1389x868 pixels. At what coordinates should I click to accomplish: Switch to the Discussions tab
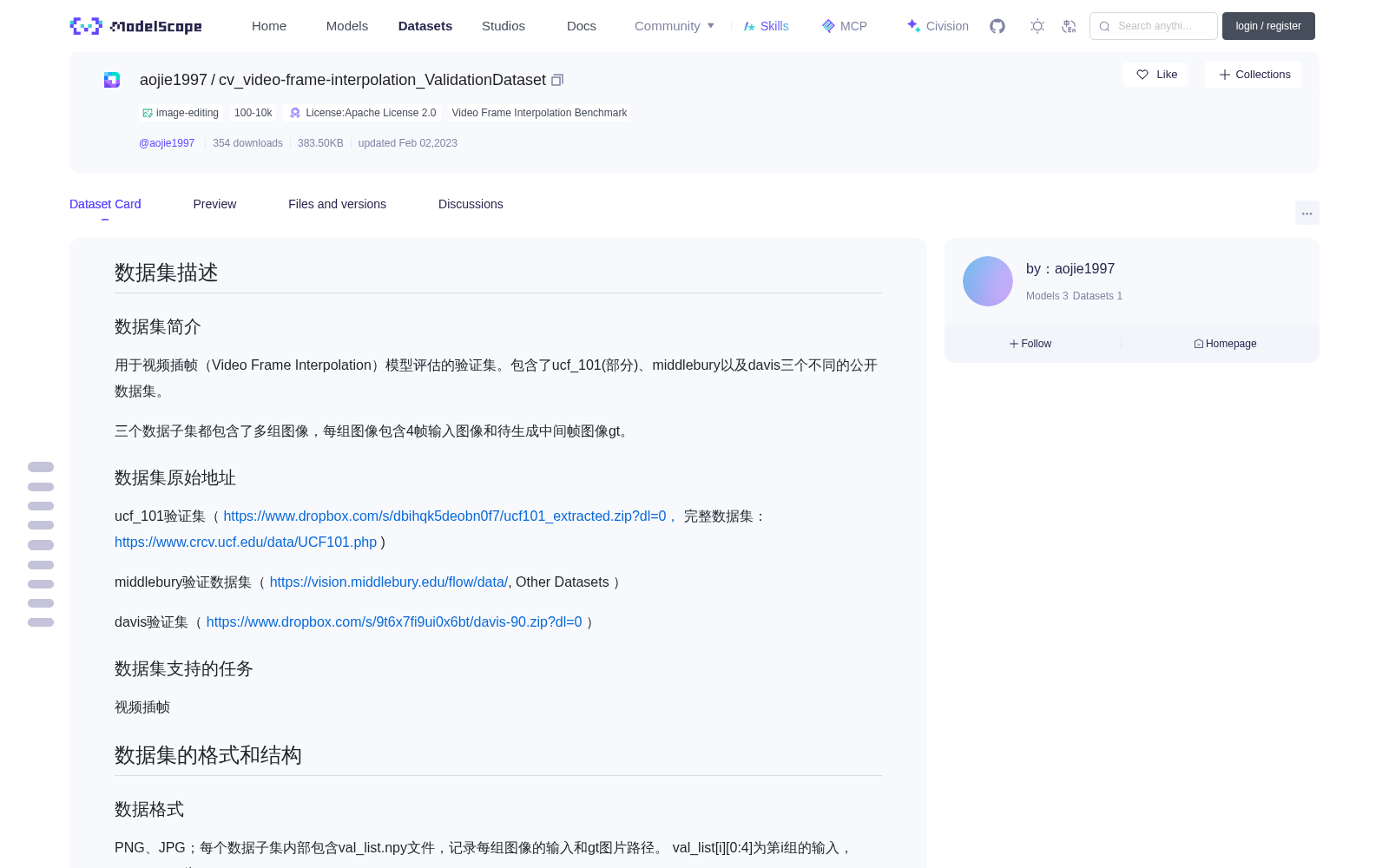(471, 204)
